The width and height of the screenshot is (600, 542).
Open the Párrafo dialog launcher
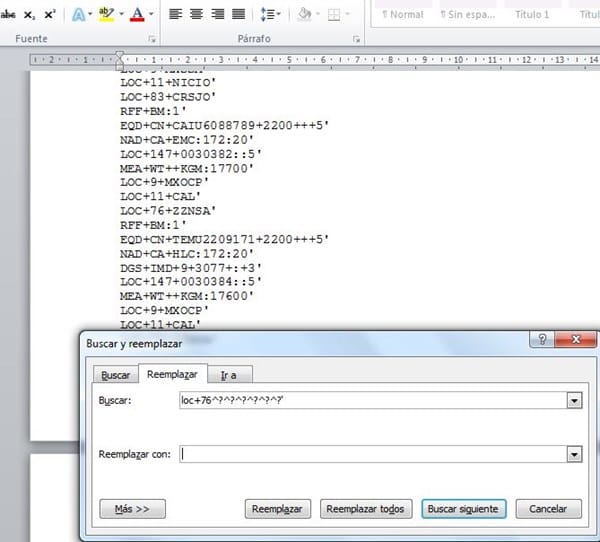tap(356, 39)
